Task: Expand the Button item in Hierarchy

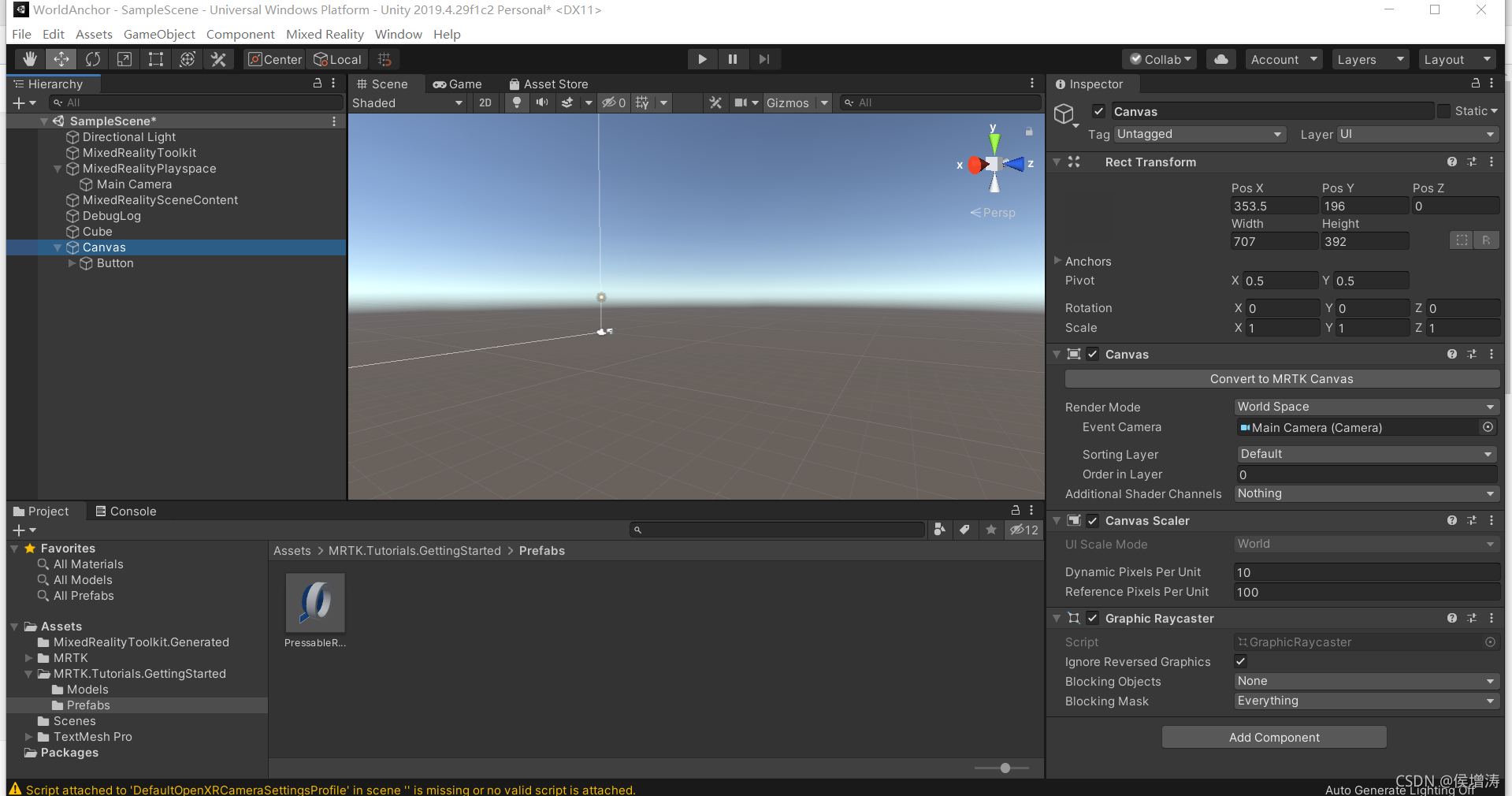Action: (x=72, y=263)
